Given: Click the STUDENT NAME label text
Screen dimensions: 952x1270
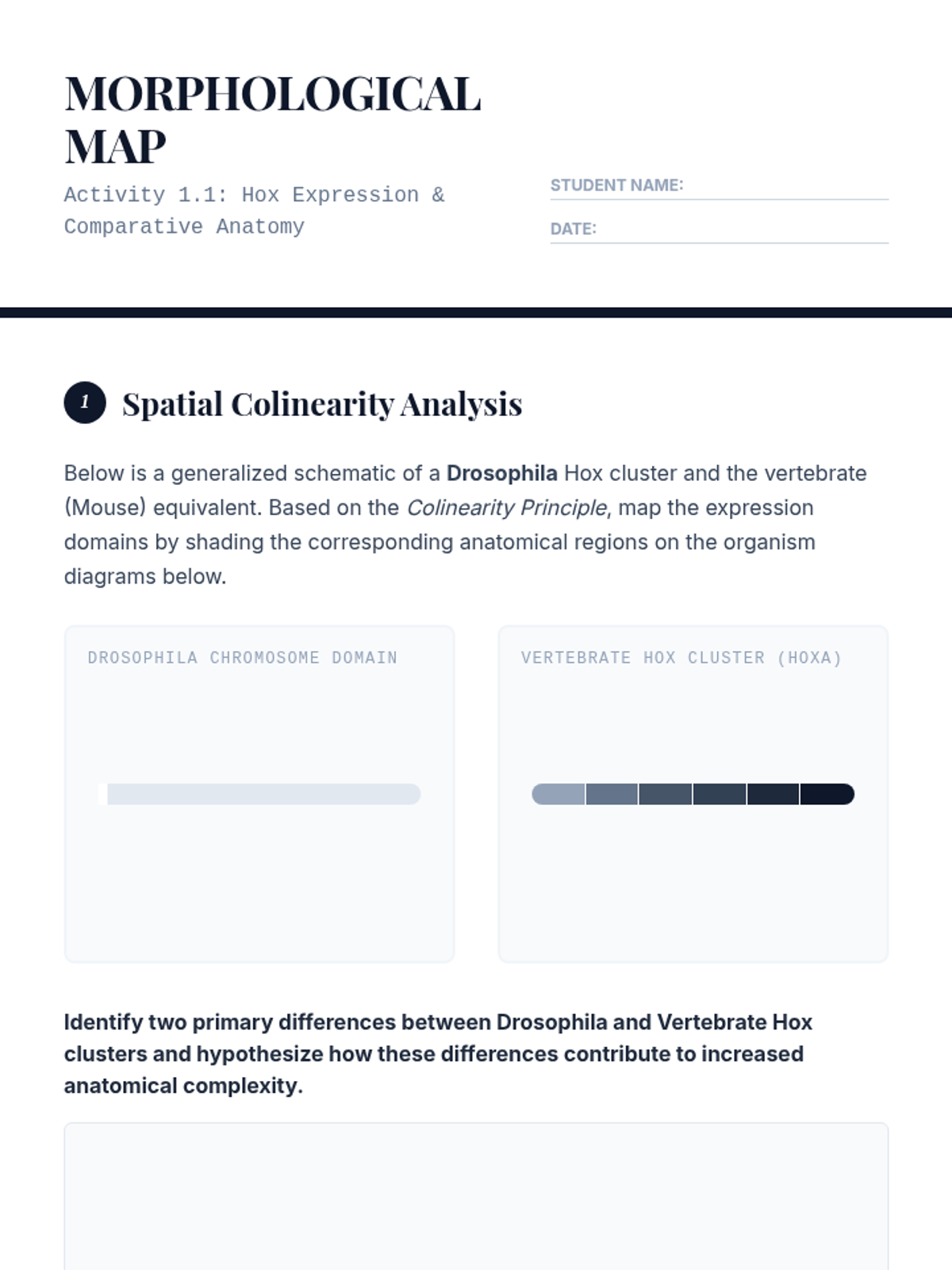Looking at the screenshot, I should (x=616, y=185).
